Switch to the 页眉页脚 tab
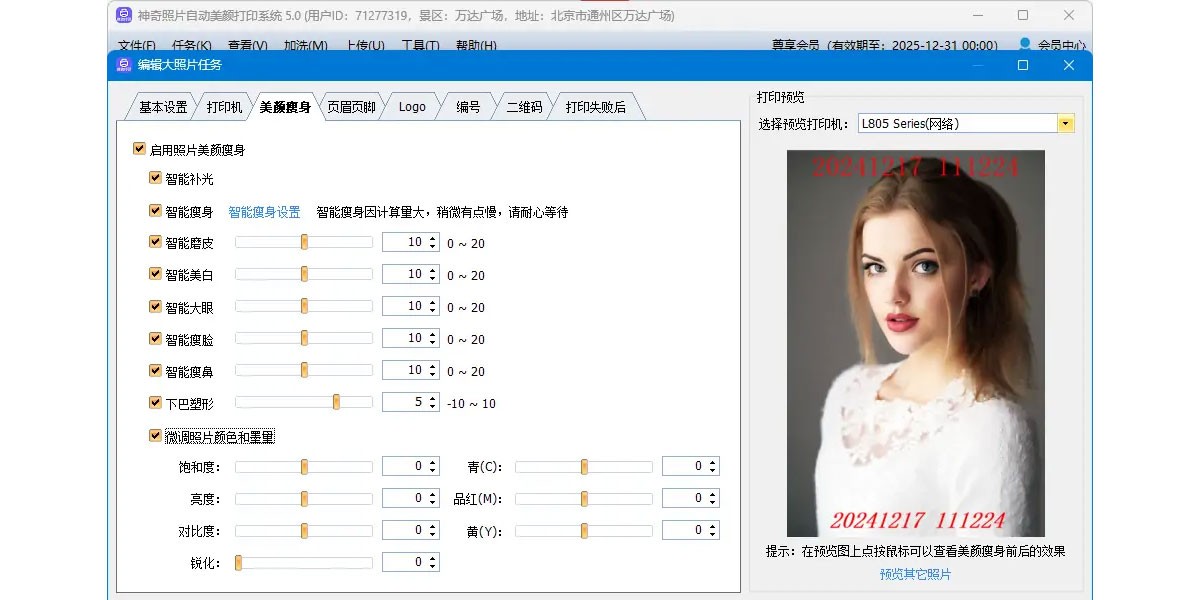 point(352,107)
